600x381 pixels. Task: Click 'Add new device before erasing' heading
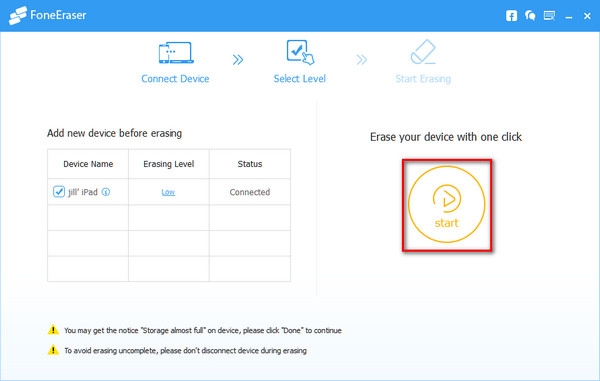pyautogui.click(x=114, y=133)
